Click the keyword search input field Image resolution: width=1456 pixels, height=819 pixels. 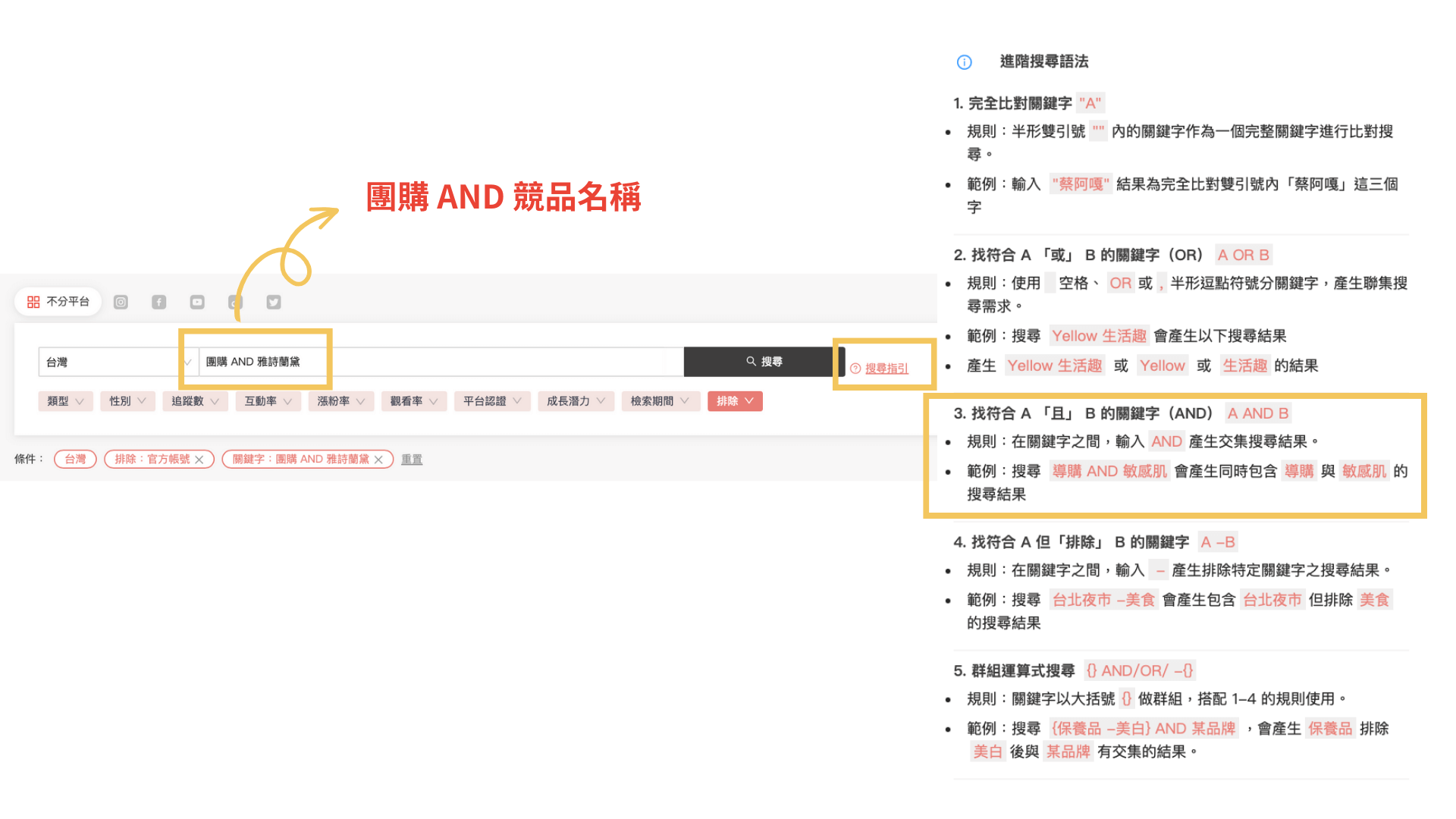click(x=441, y=362)
